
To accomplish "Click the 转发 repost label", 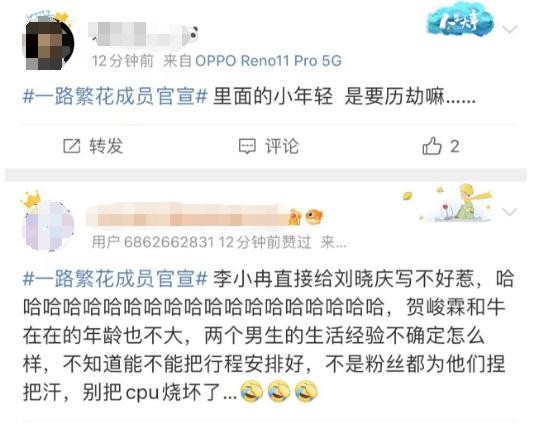I will (x=106, y=146).
